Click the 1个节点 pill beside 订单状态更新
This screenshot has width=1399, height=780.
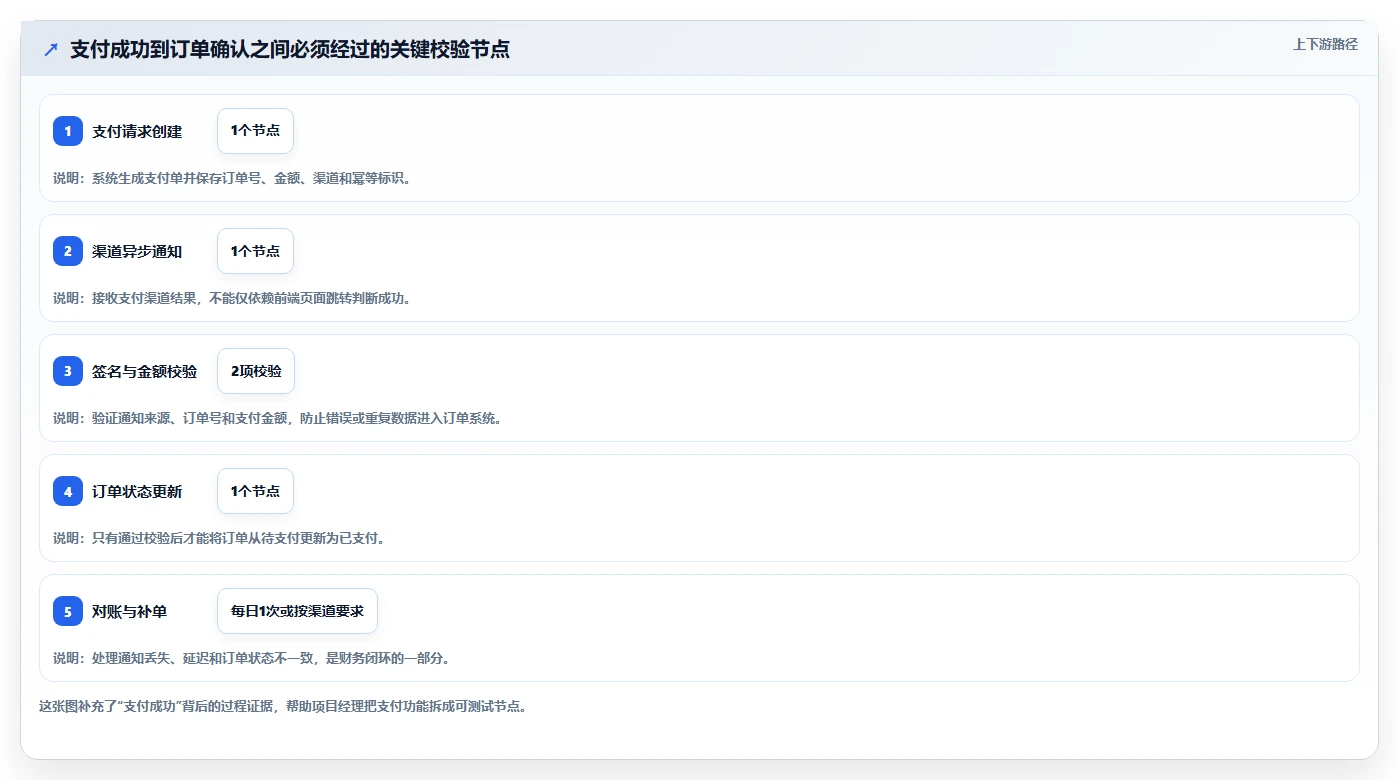tap(255, 491)
